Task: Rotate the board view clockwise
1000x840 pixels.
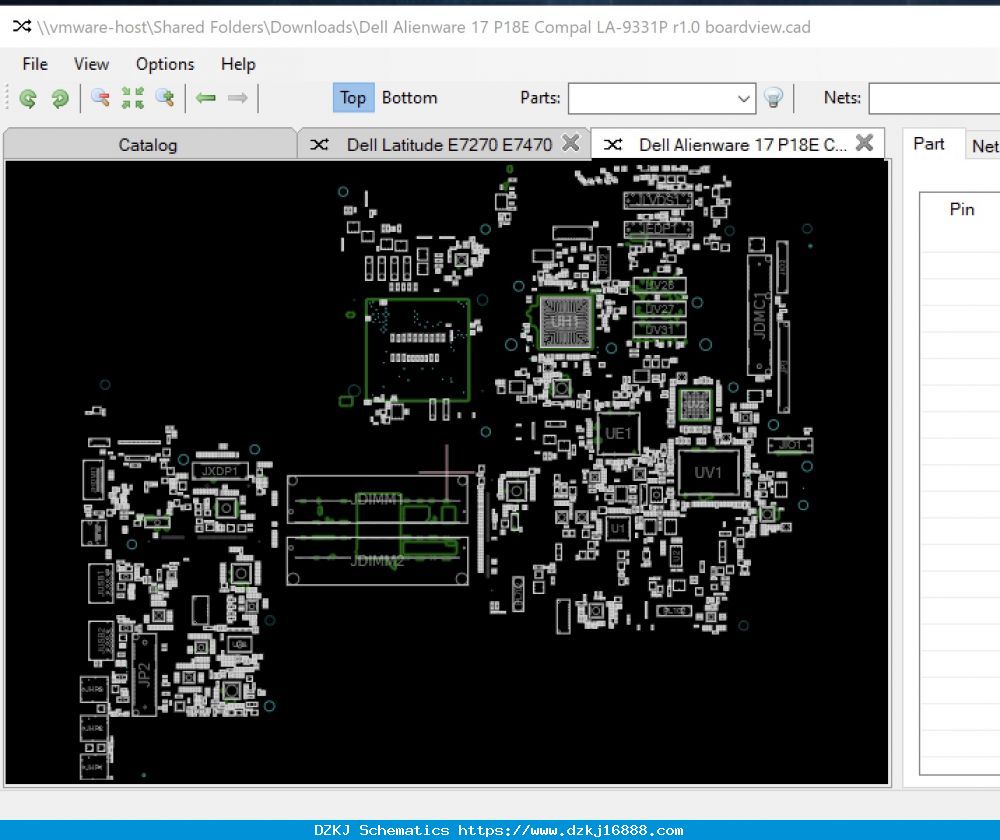Action: [60, 98]
